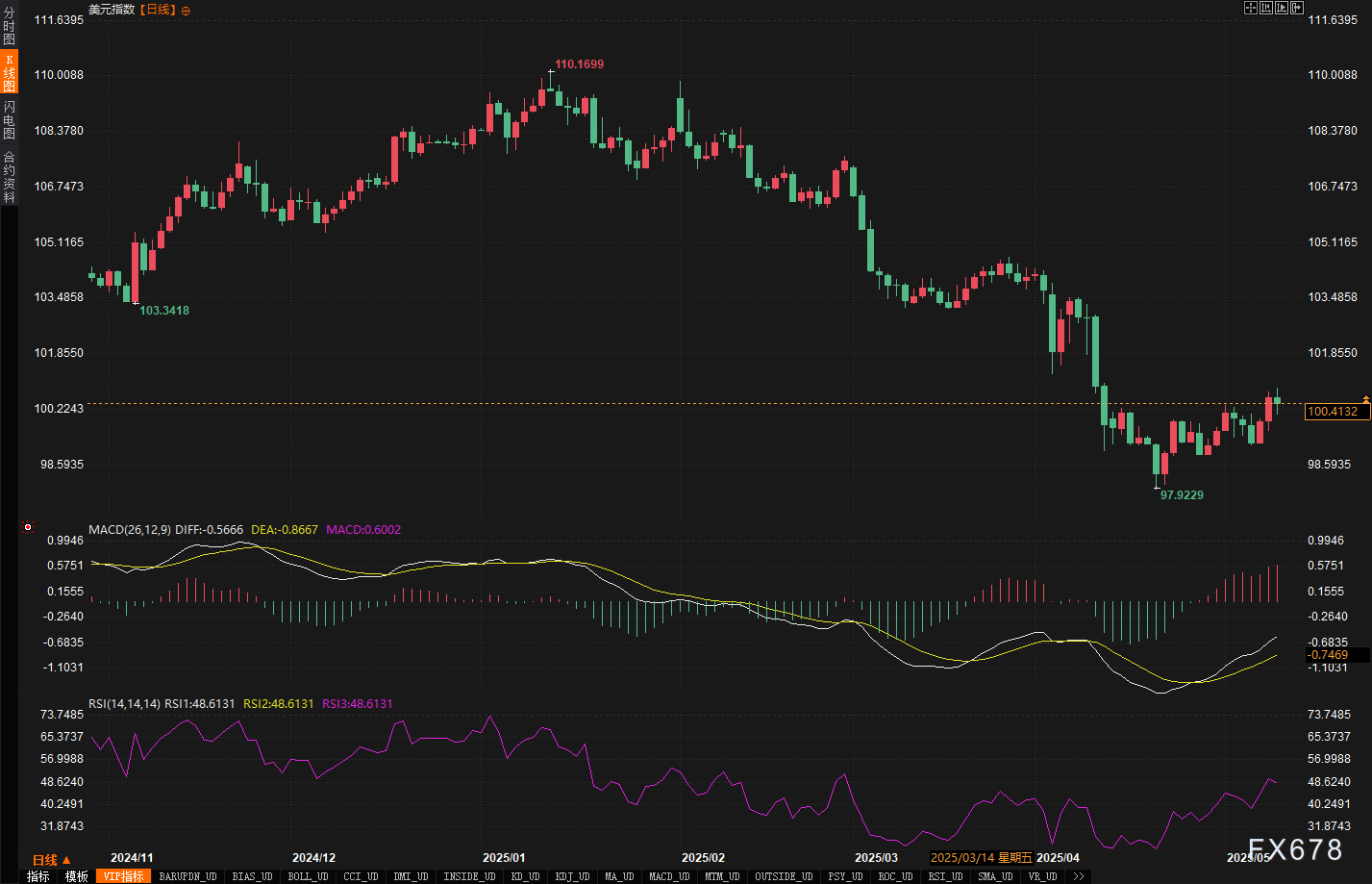Expand more indicators with >> arrow
Screen dimensions: 1372x884
coord(1079,876)
